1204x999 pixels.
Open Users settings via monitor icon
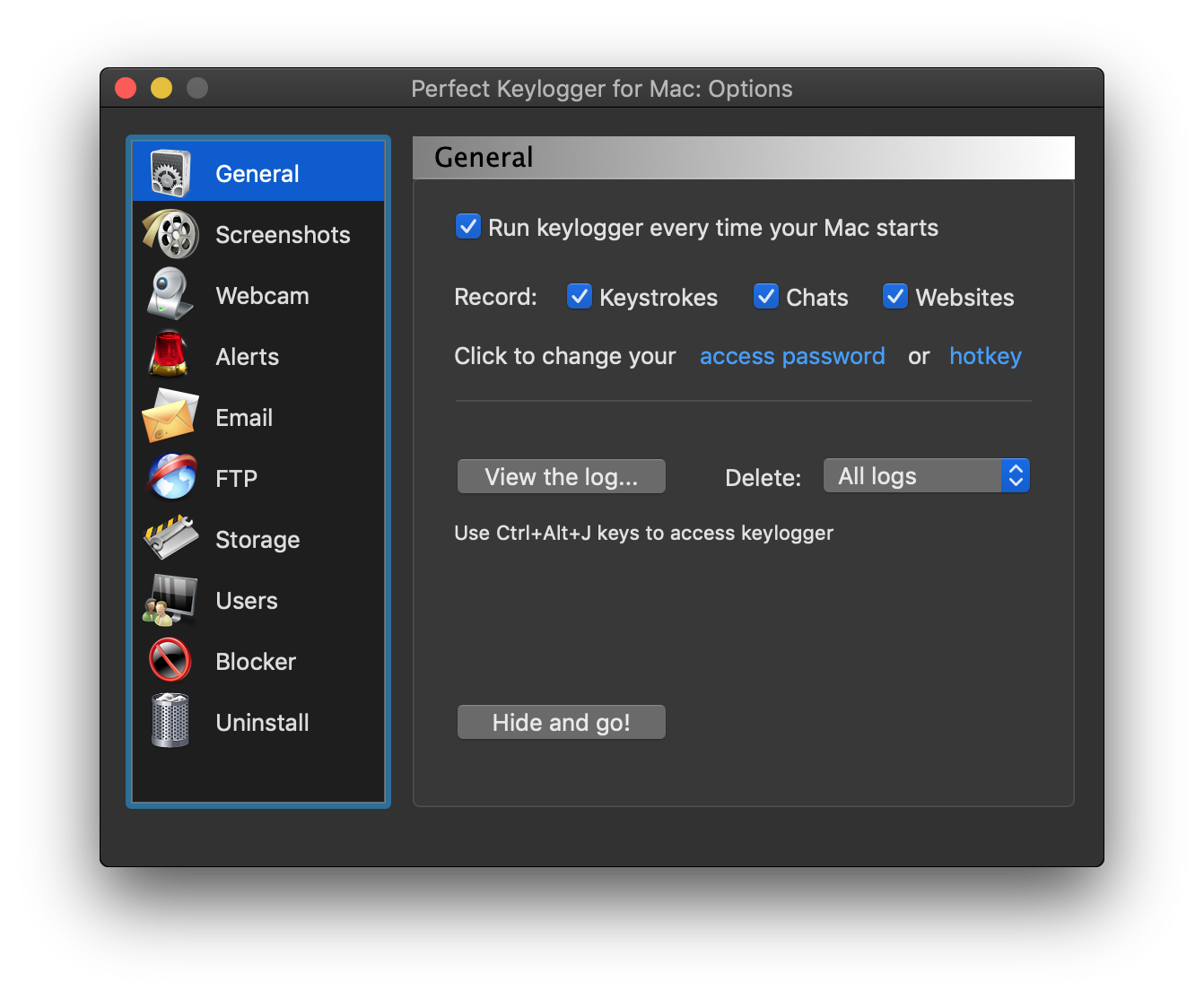tap(170, 600)
